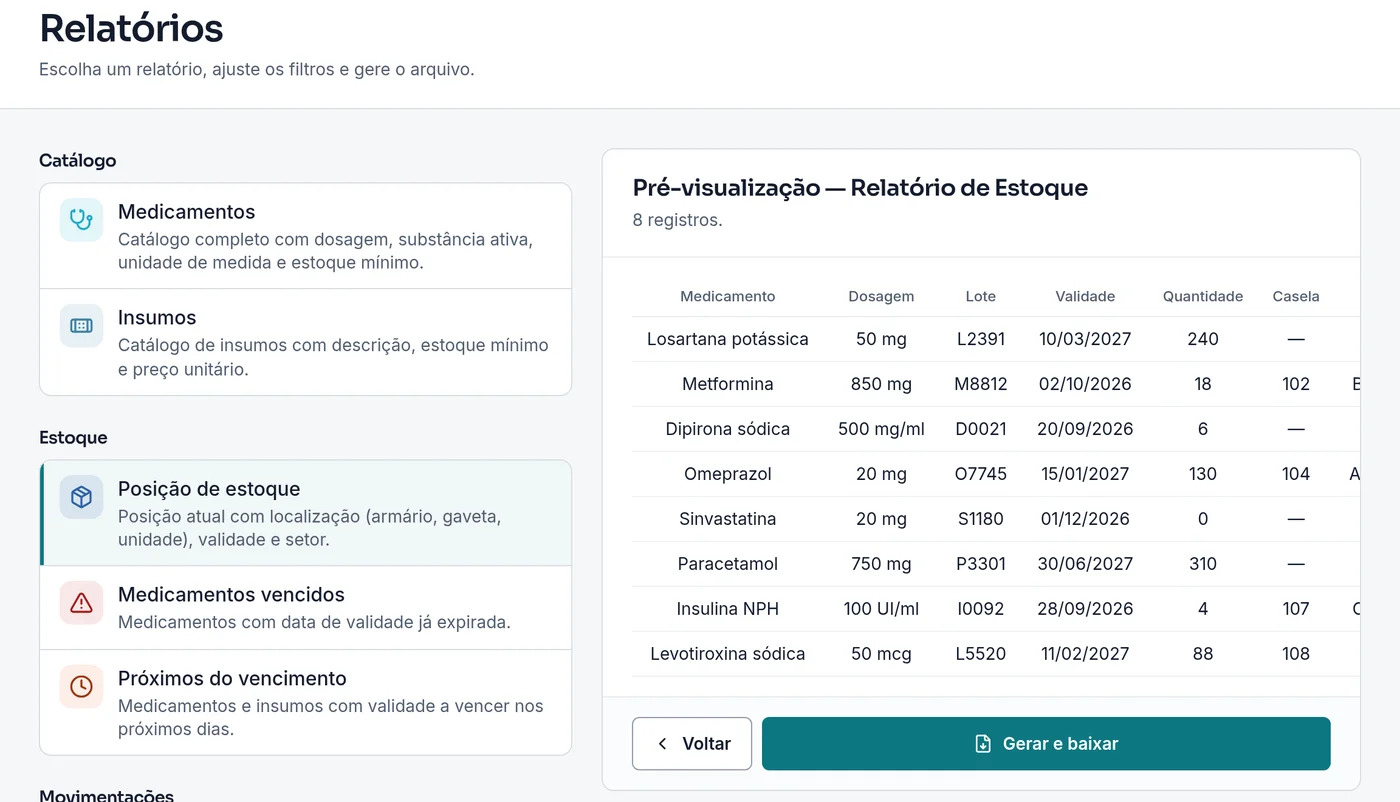
Task: Click the Casela column header
Action: coord(1296,296)
